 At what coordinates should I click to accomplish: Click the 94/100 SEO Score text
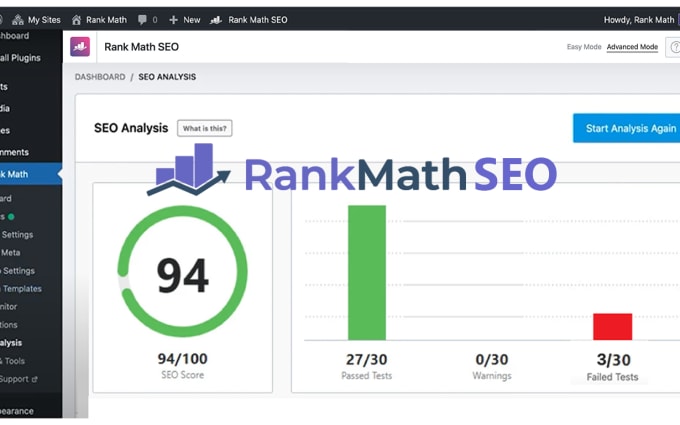[x=183, y=366]
